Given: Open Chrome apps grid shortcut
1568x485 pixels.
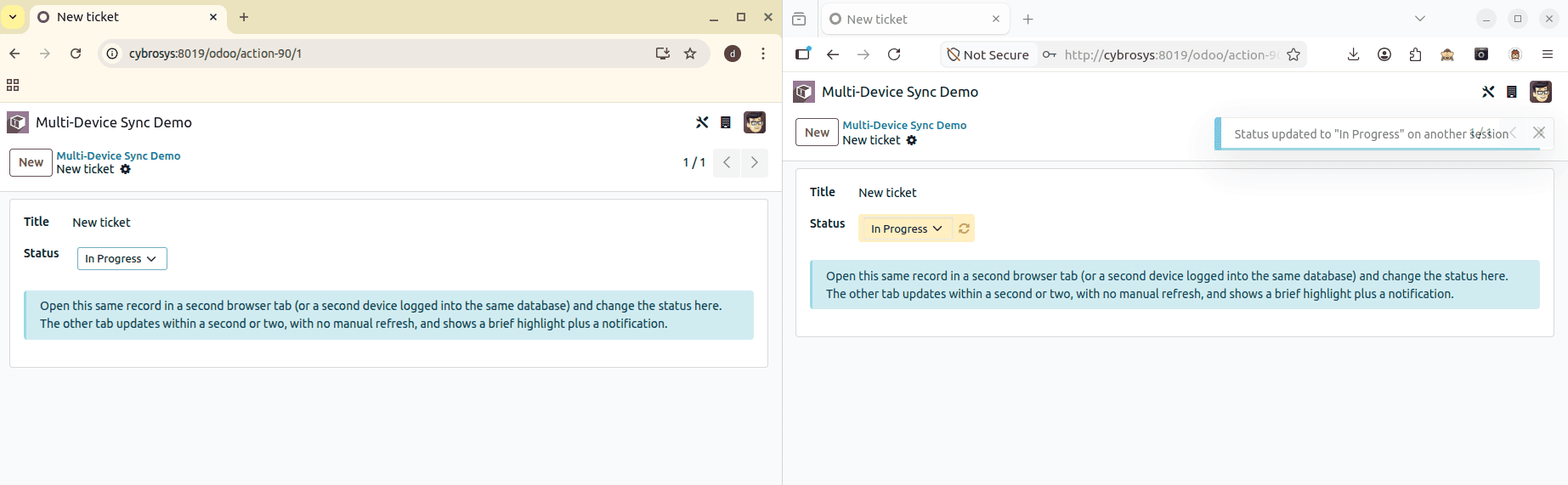Looking at the screenshot, I should tap(13, 85).
